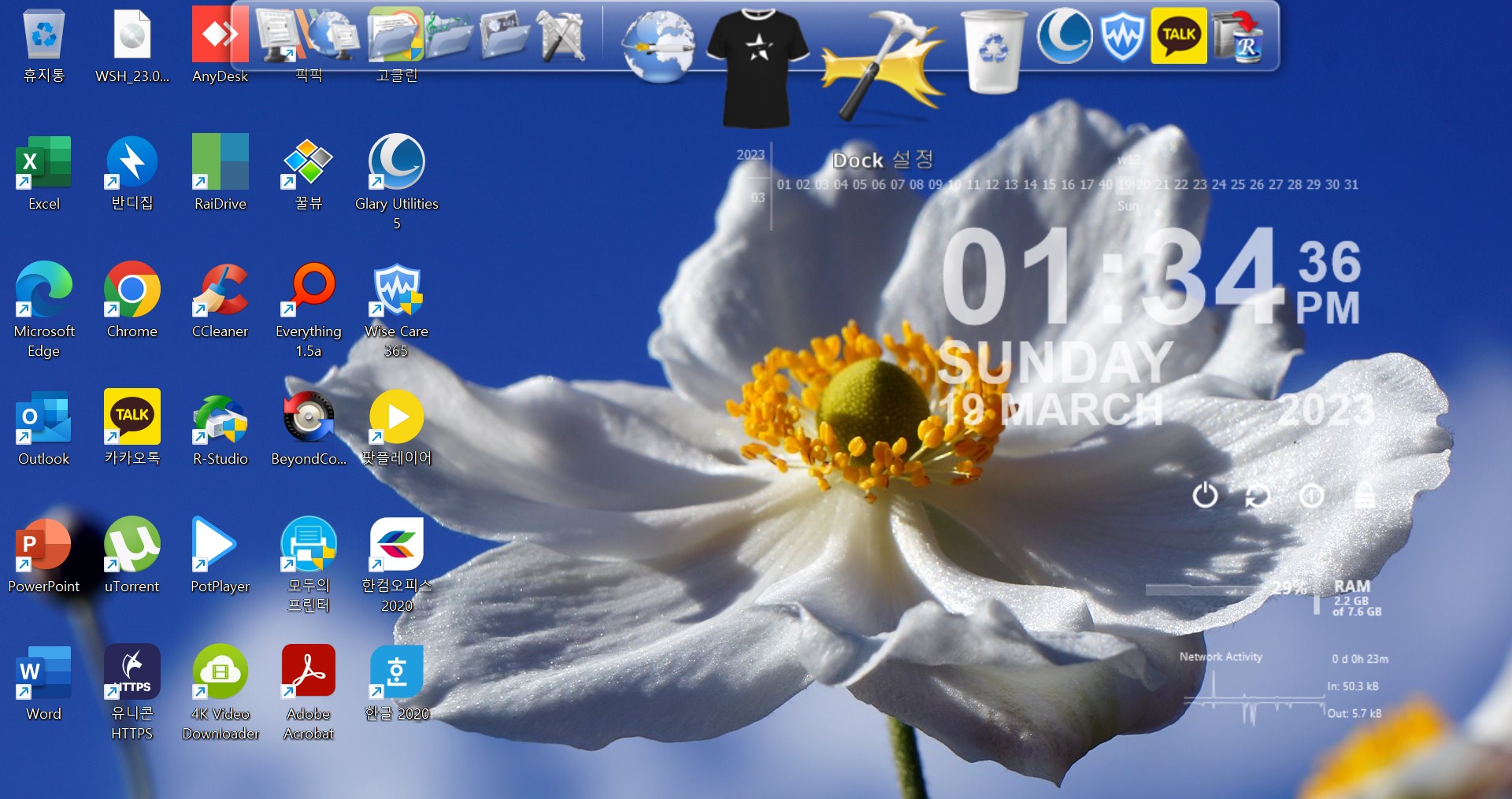Click the lock padlock widget icon
The image size is (1512, 799).
(x=1365, y=496)
